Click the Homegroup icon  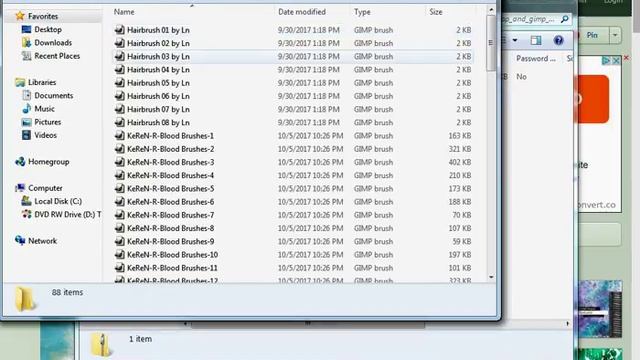tap(20, 162)
